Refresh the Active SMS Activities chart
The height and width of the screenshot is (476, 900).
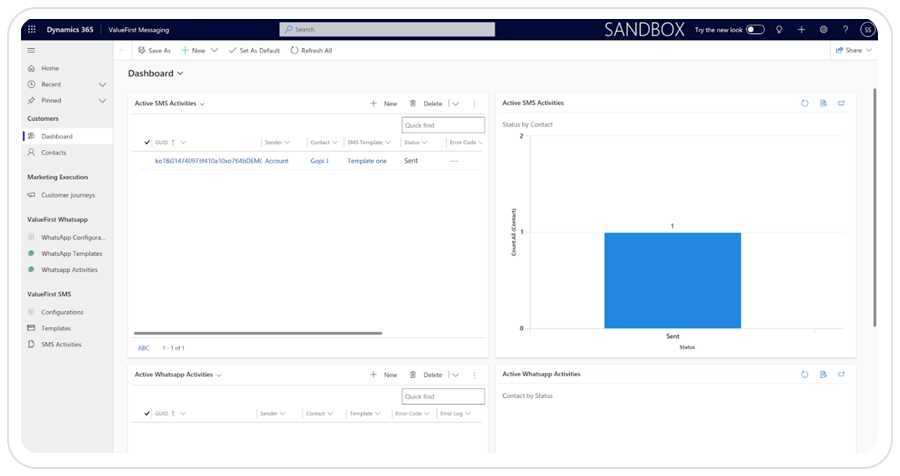point(805,103)
